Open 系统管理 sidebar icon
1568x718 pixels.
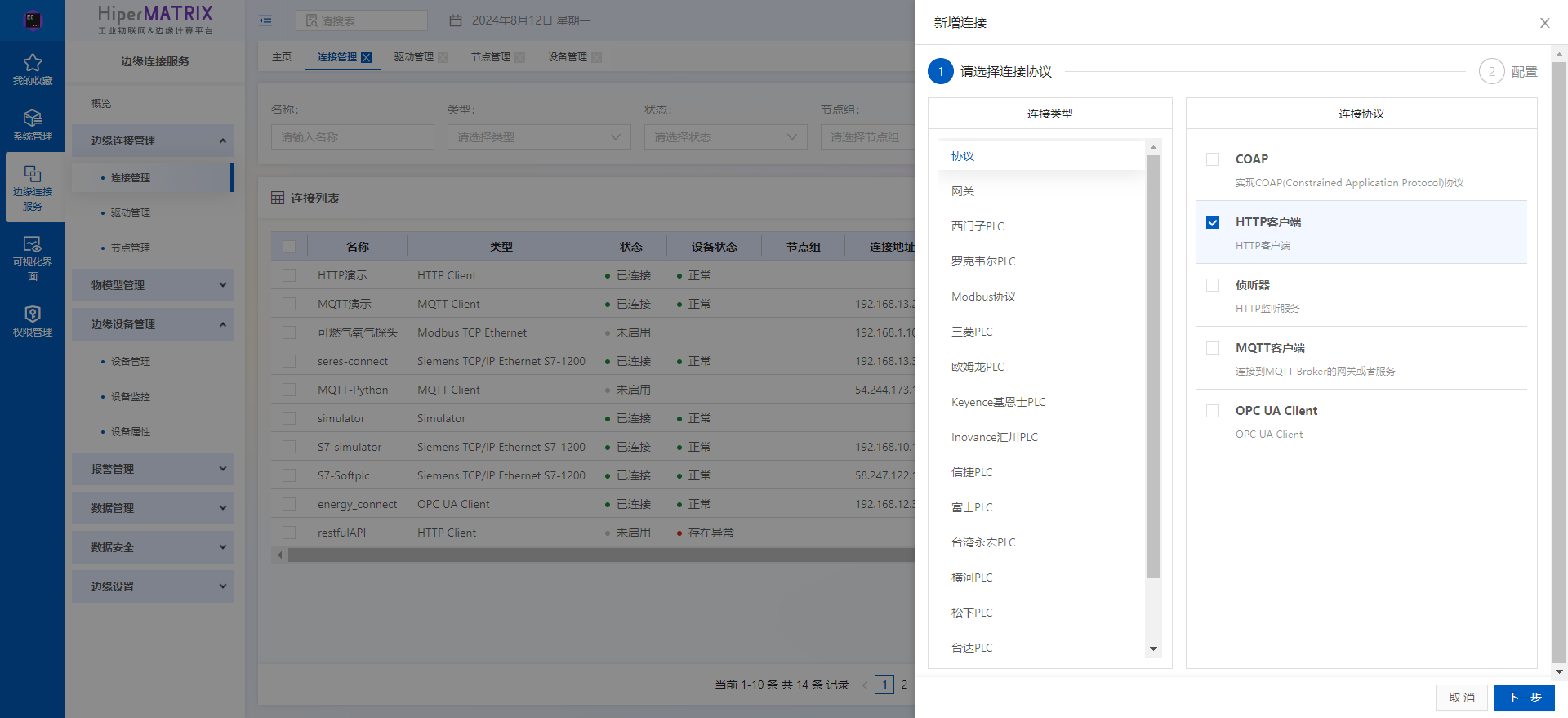(33, 118)
